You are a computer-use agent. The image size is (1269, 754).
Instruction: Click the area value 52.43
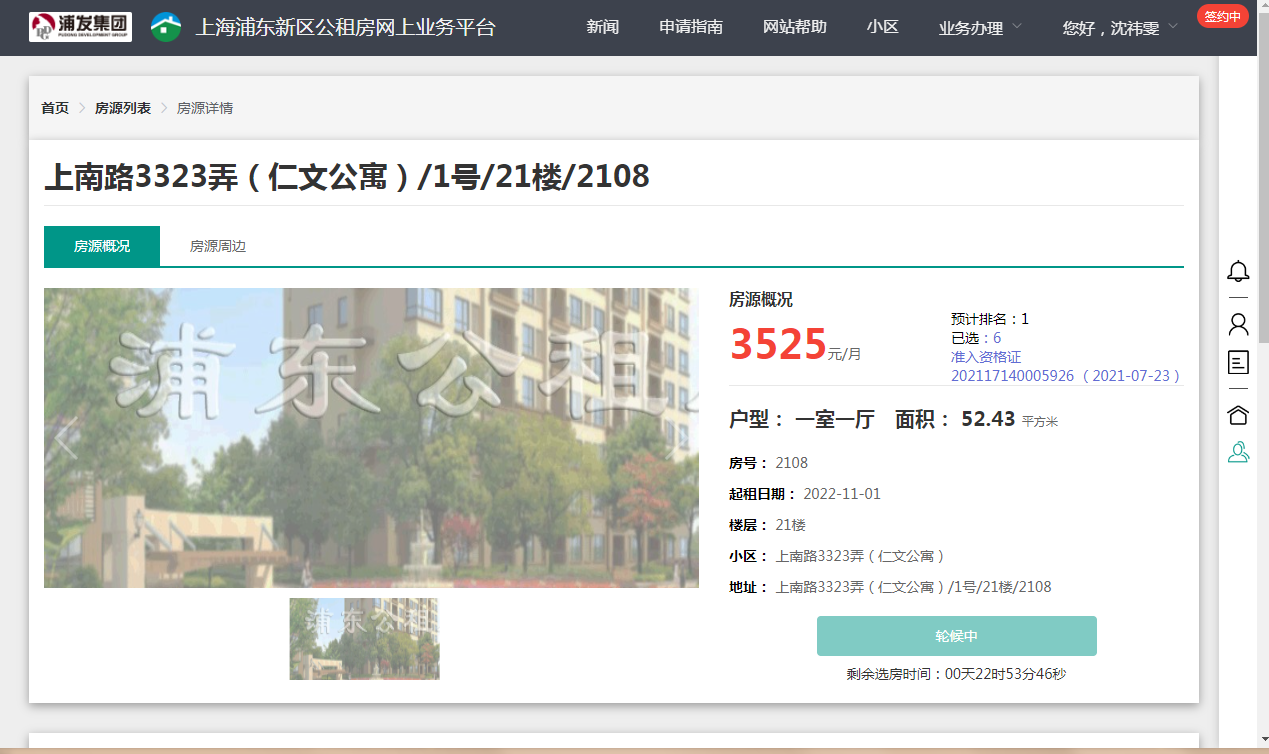coord(988,419)
